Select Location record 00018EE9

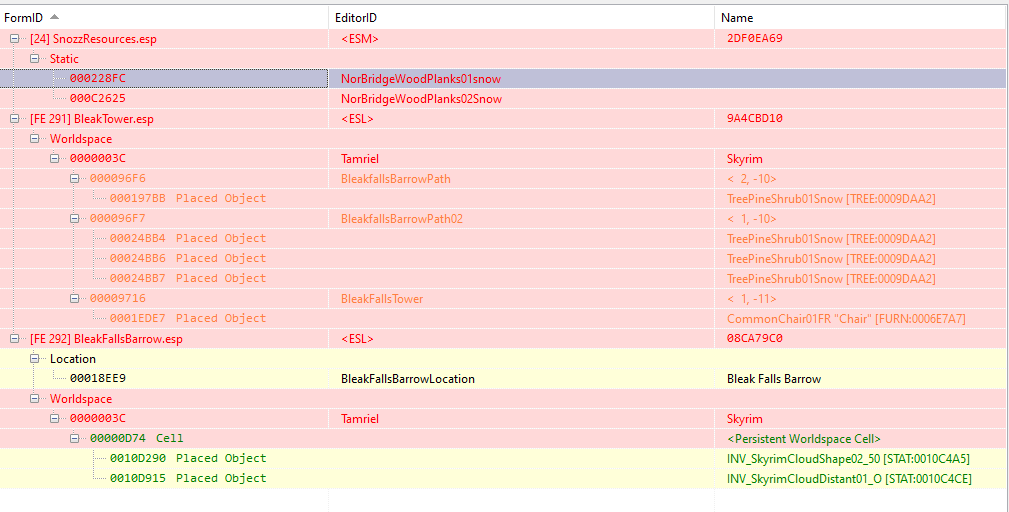click(98, 378)
